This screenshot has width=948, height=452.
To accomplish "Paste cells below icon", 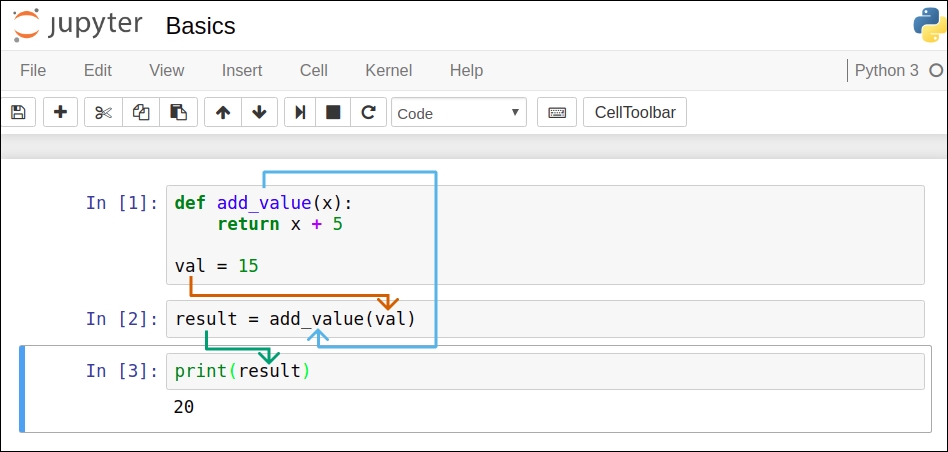I will coord(178,113).
